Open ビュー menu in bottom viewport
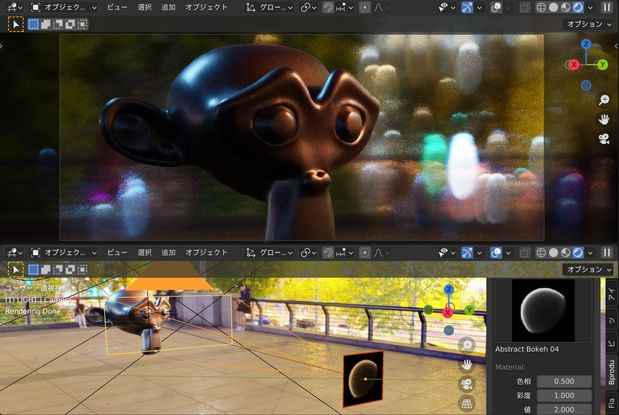 pos(117,253)
